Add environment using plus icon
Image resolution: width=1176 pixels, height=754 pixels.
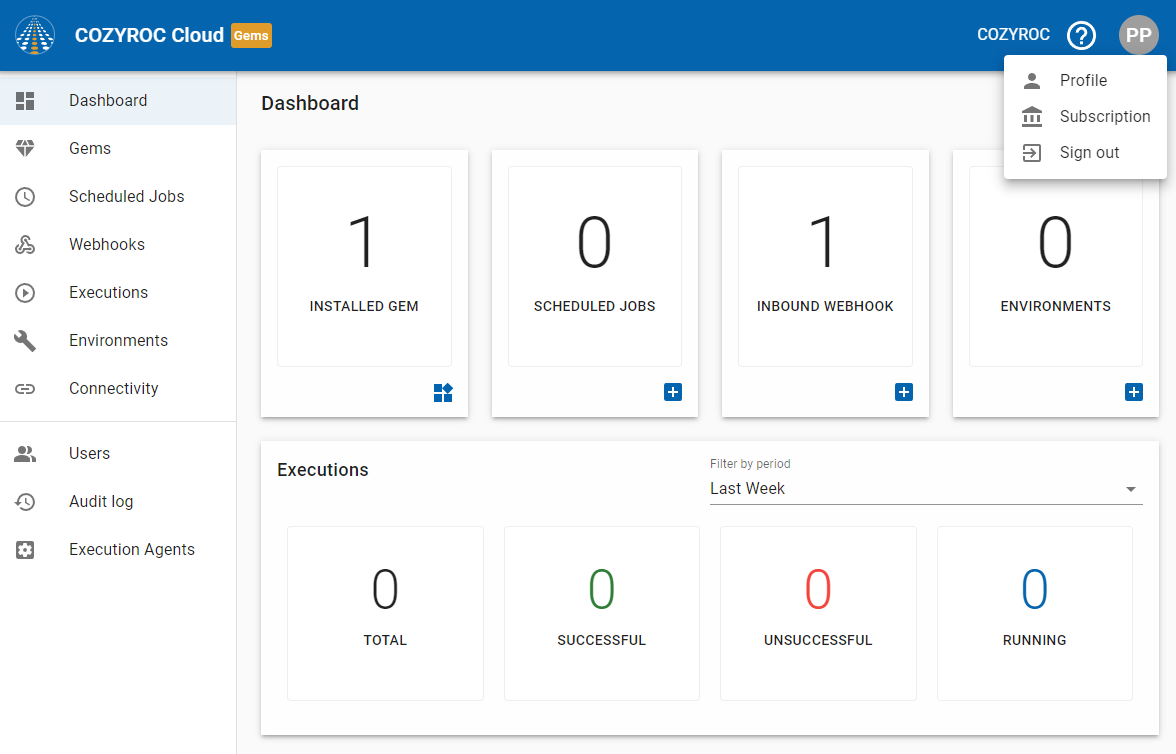[1134, 392]
